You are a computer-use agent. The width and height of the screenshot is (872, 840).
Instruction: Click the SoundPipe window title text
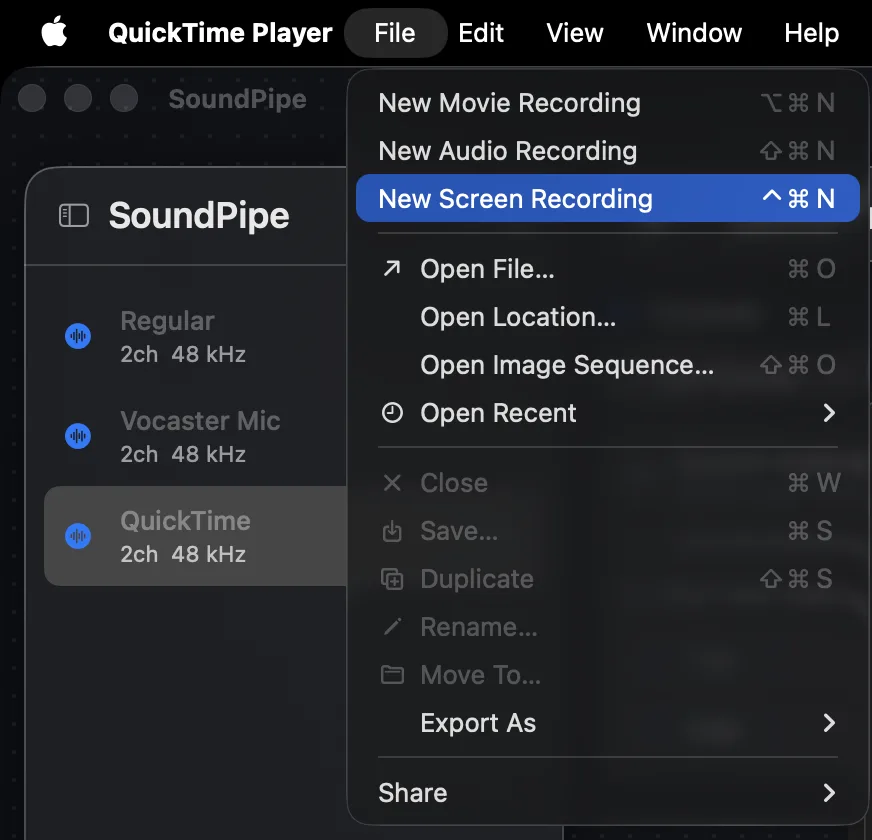237,99
